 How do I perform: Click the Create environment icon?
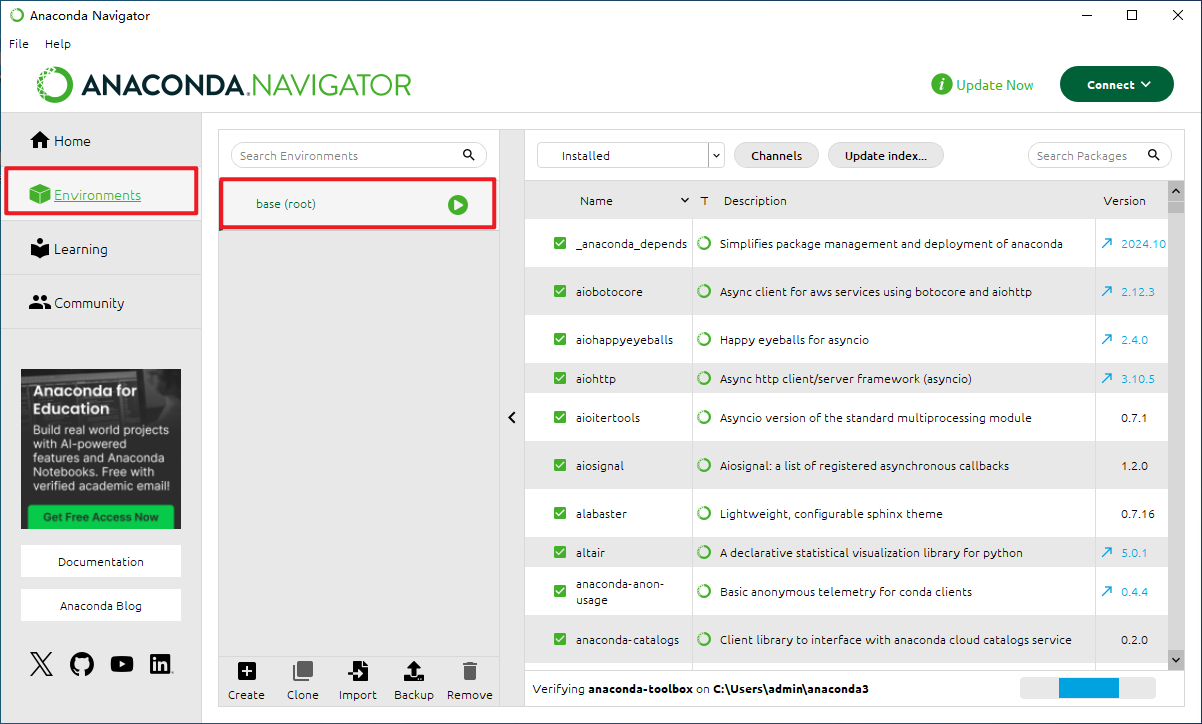(246, 671)
